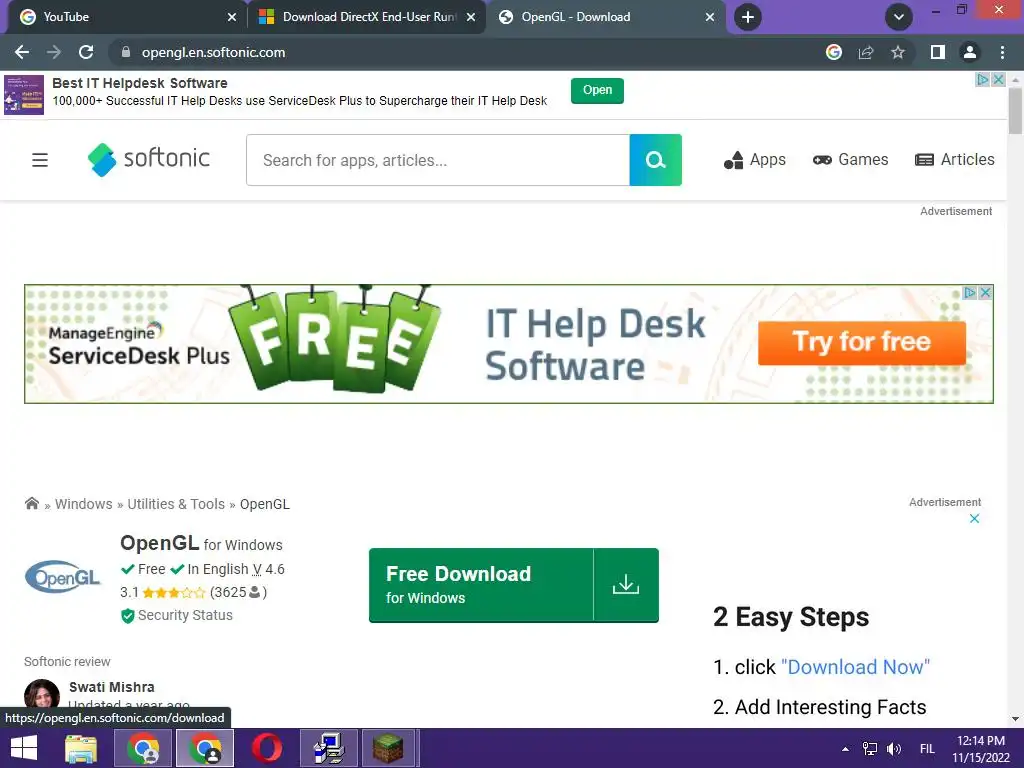
Task: Reload the current page
Action: coord(86,52)
